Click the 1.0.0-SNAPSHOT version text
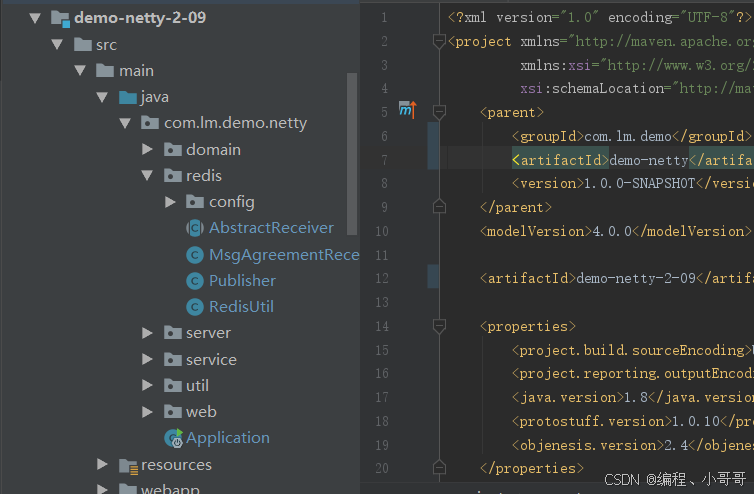 point(639,184)
